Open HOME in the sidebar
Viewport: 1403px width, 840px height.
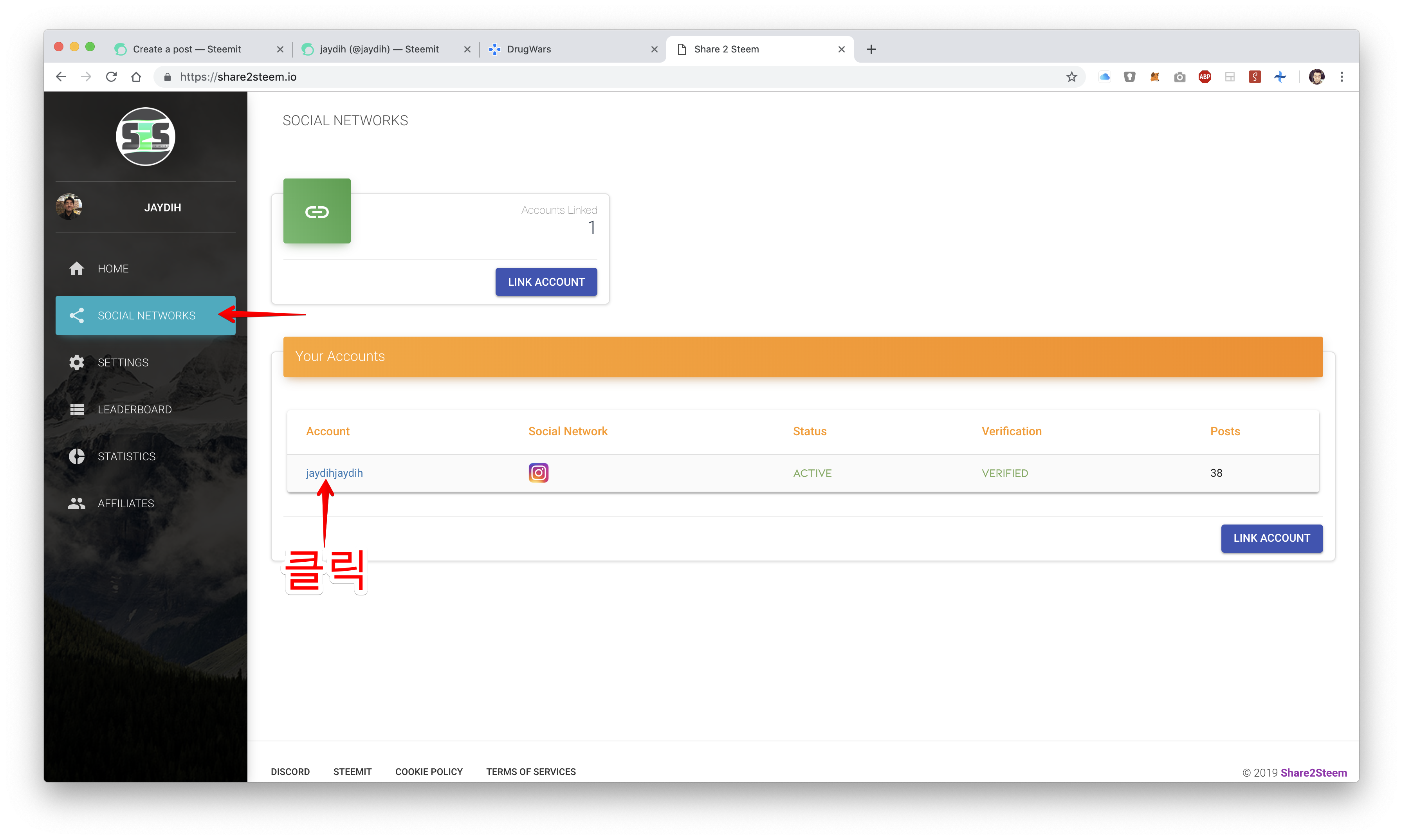pos(146,268)
